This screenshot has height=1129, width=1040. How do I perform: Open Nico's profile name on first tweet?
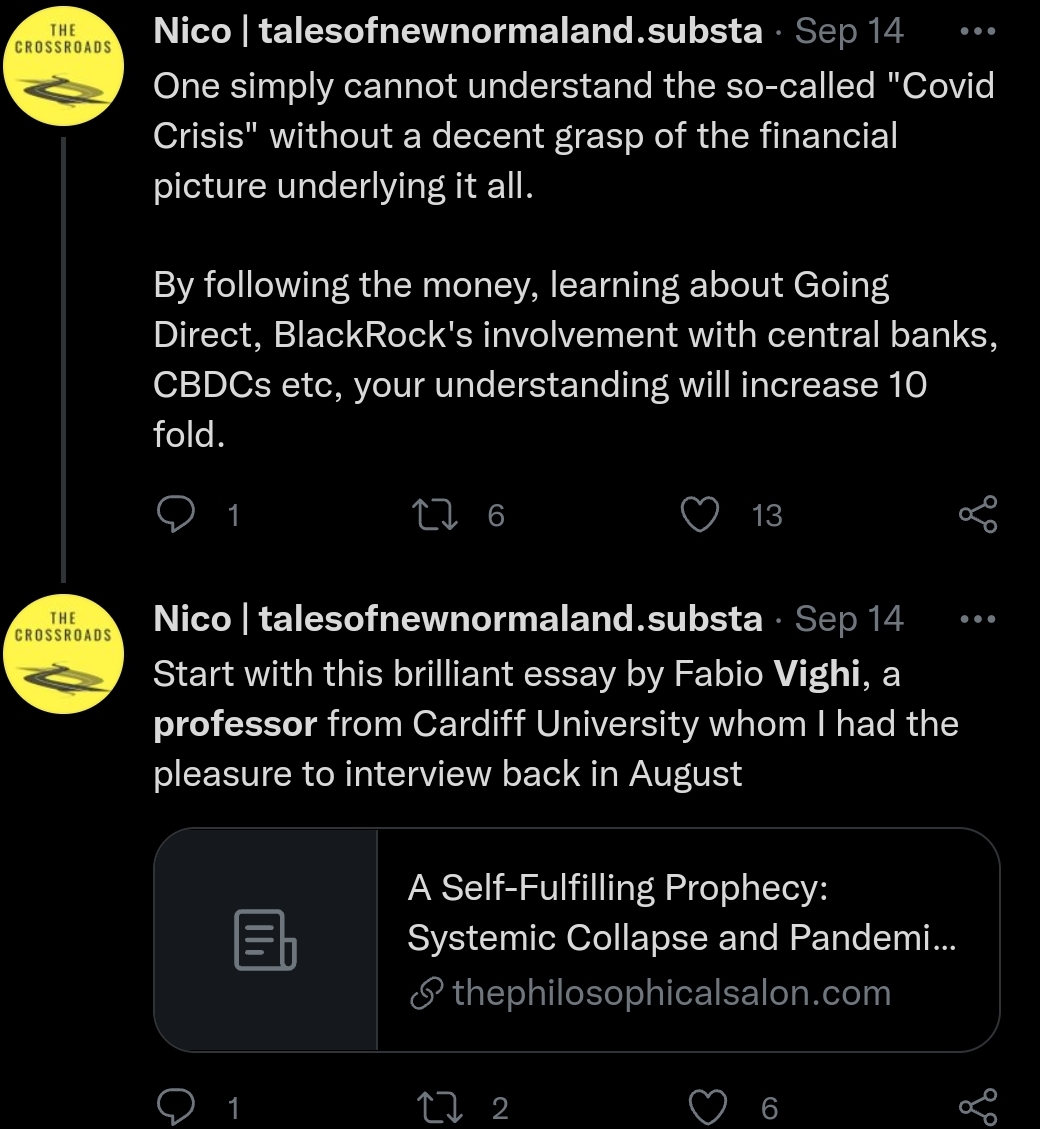(x=457, y=32)
